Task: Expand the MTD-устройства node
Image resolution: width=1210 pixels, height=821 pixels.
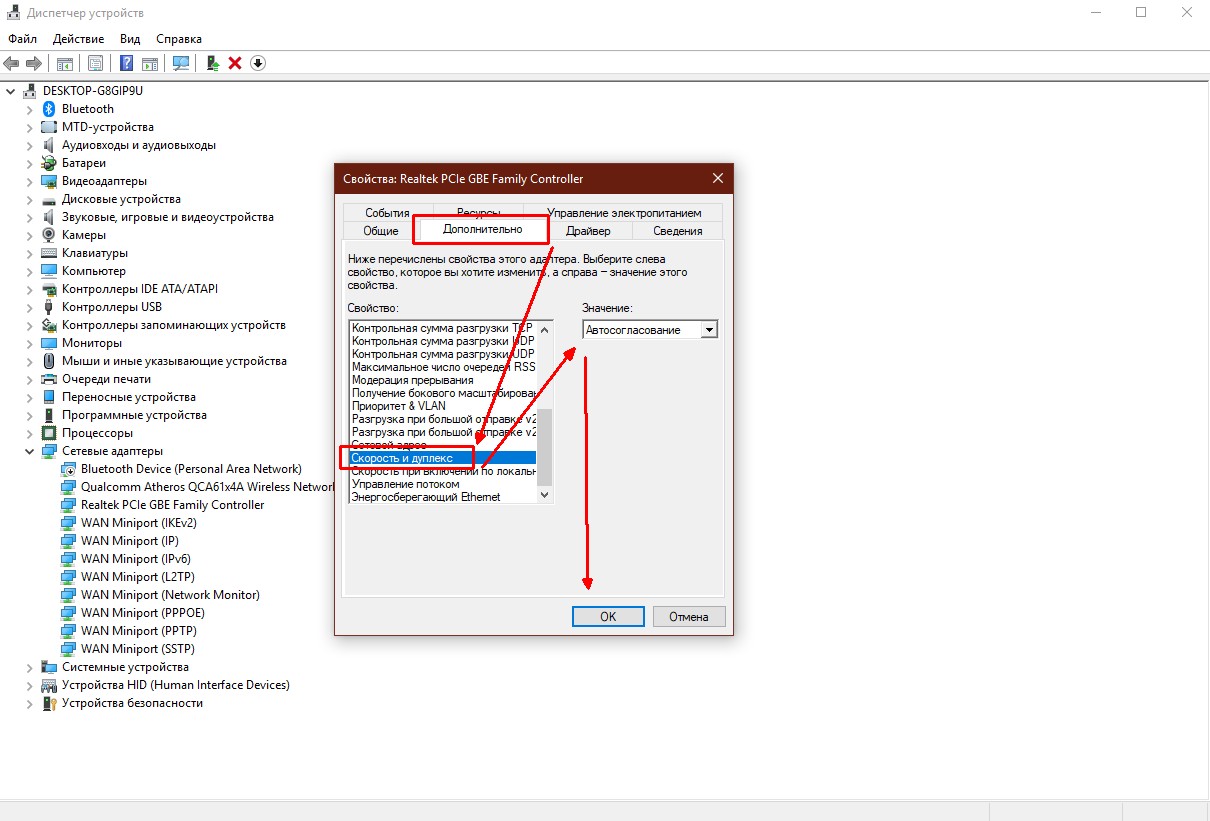Action: click(30, 127)
